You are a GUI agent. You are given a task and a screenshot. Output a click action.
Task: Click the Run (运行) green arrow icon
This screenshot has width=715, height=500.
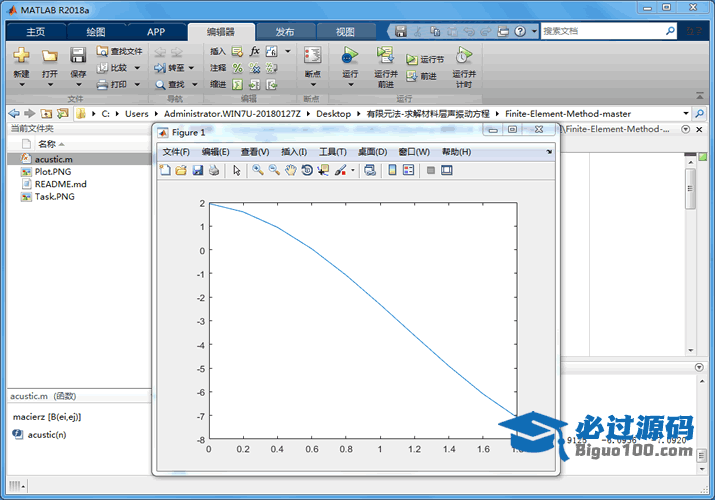click(350, 55)
